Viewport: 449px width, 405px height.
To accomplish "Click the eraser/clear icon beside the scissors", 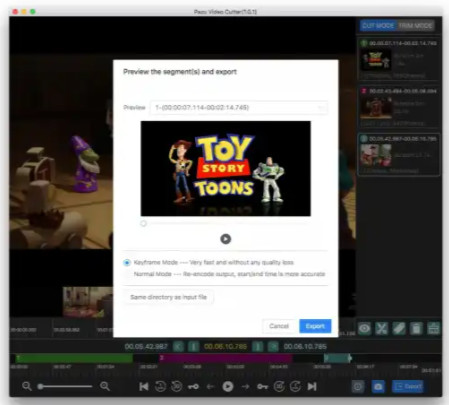I will point(399,329).
